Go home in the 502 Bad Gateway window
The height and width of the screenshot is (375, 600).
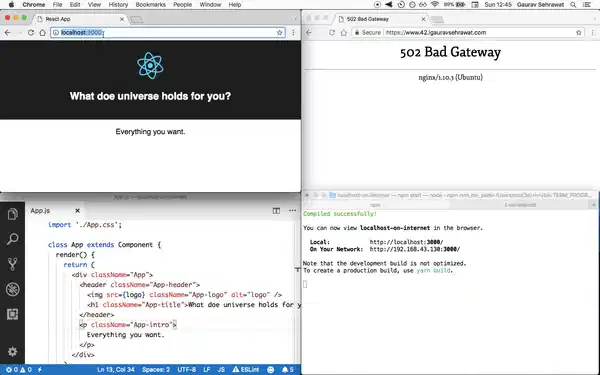(x=344, y=33)
